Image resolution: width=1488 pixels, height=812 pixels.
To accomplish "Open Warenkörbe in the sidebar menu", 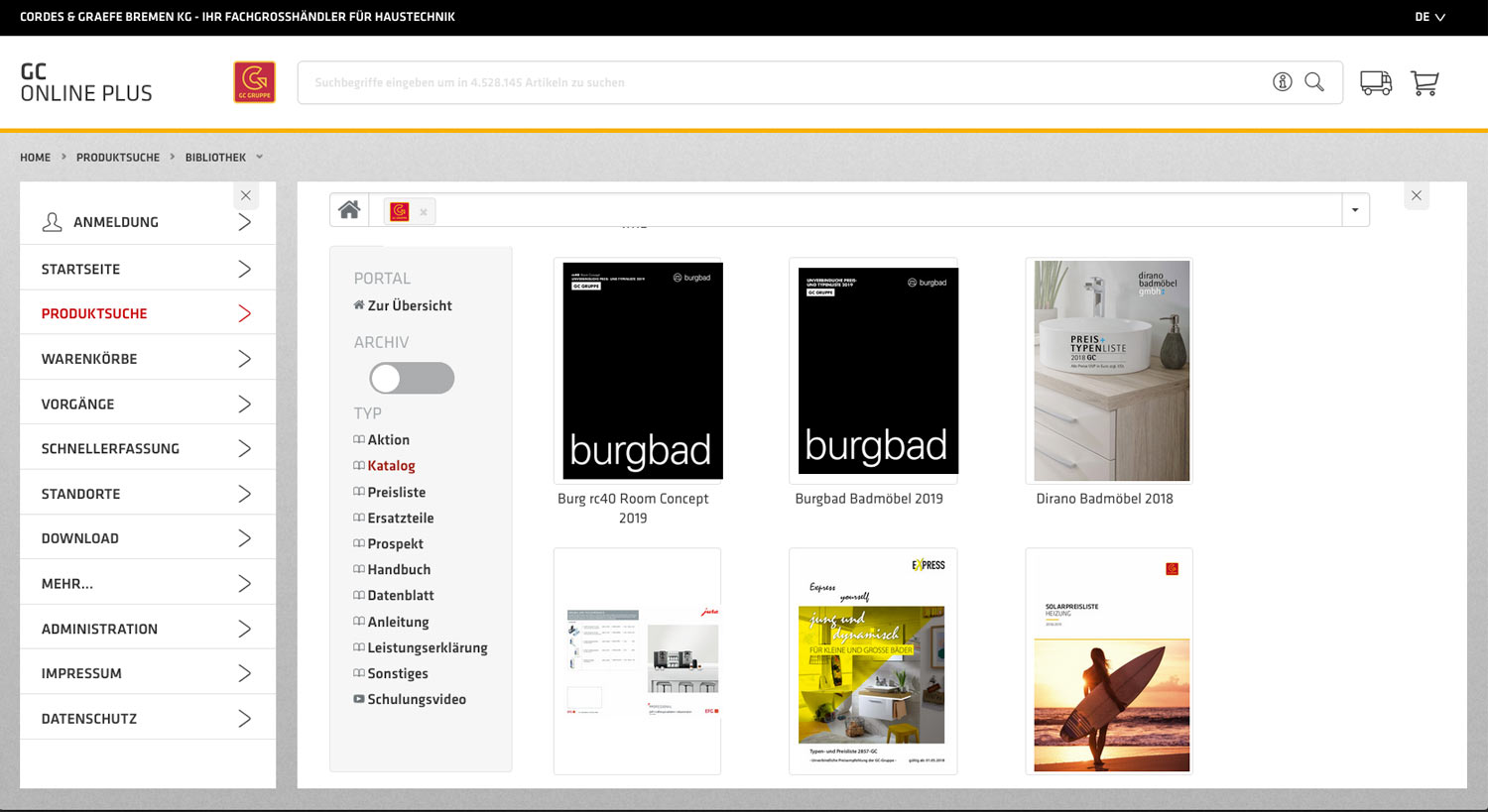I will tap(147, 359).
